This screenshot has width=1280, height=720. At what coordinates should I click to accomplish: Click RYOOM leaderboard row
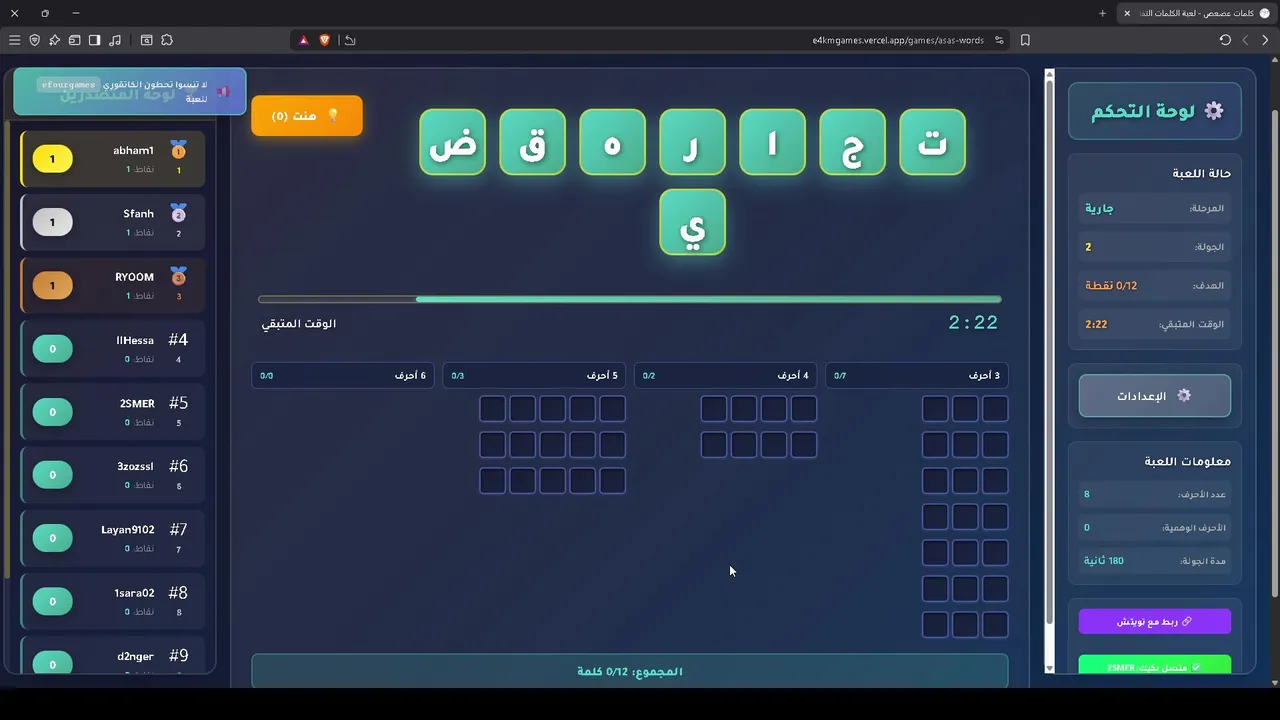pos(112,285)
